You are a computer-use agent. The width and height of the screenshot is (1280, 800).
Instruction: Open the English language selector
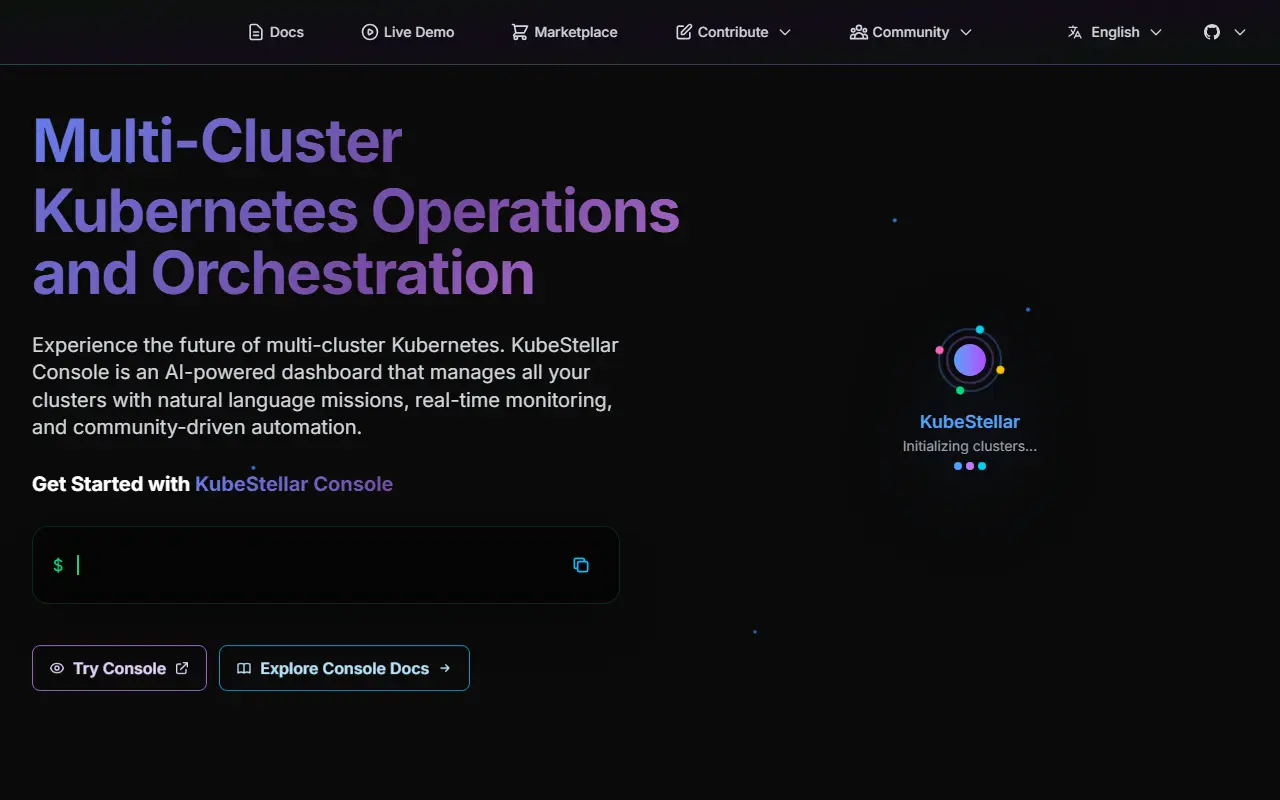1114,32
